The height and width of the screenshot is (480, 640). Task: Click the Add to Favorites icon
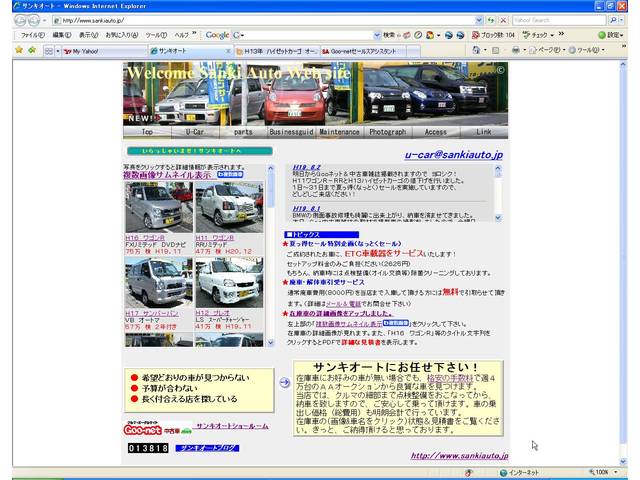[32, 50]
